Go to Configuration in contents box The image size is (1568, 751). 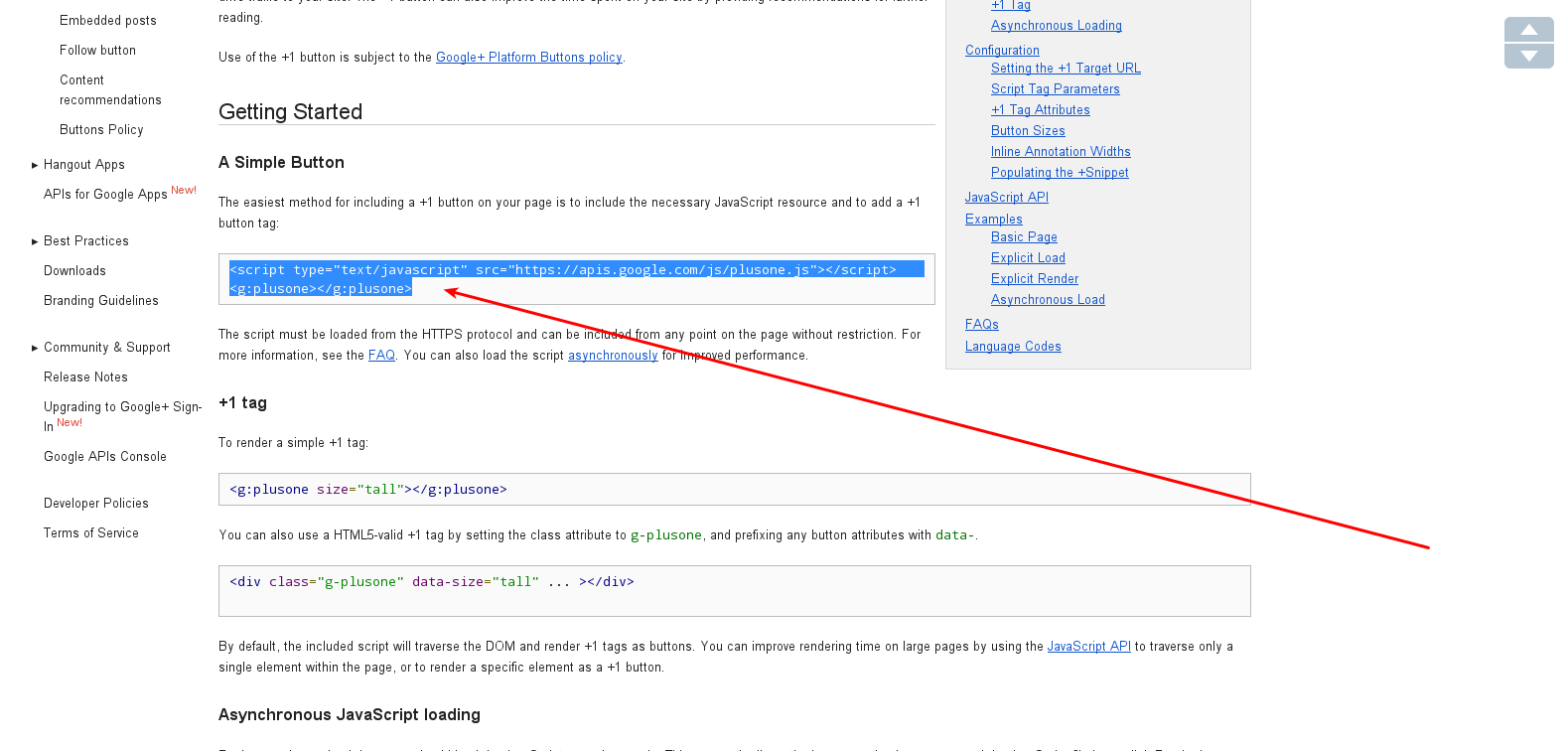tap(1002, 51)
